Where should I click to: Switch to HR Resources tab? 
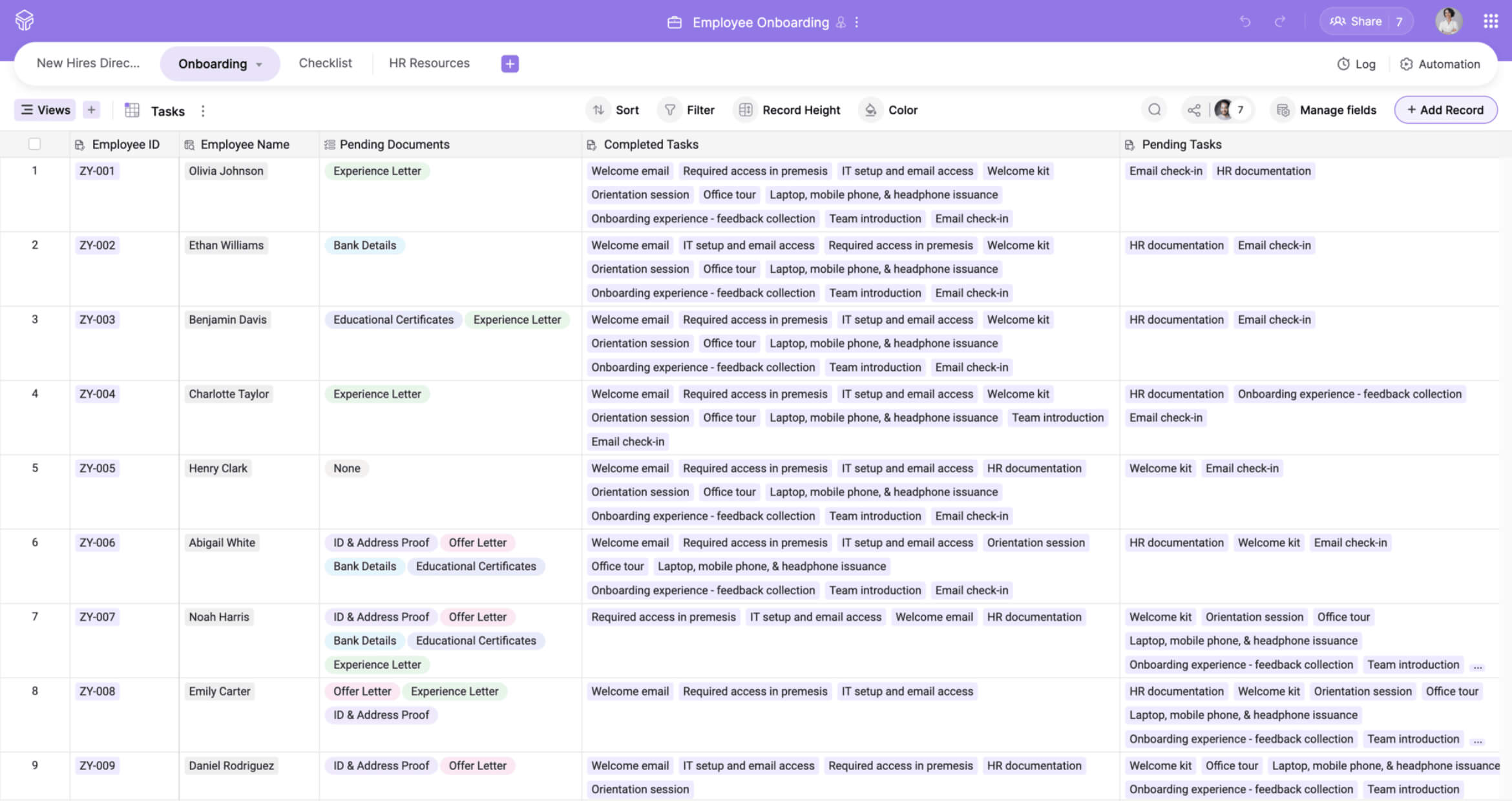429,63
